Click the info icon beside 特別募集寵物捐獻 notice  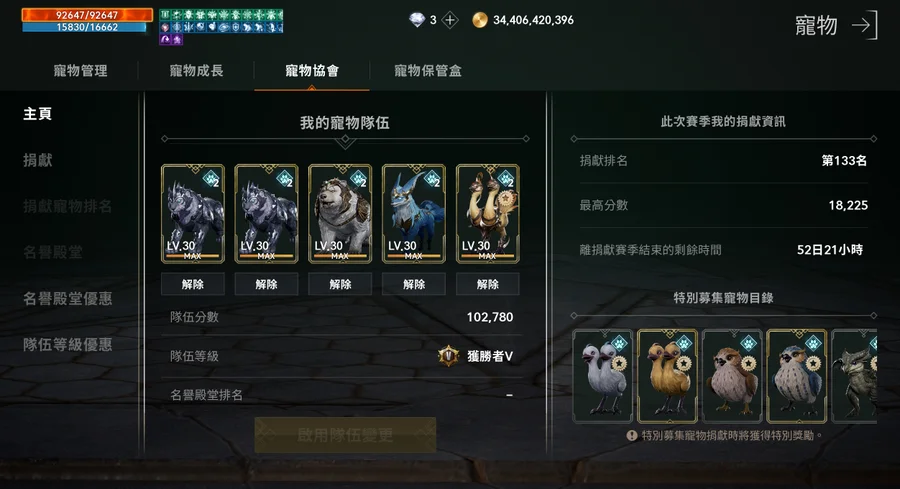tap(632, 436)
